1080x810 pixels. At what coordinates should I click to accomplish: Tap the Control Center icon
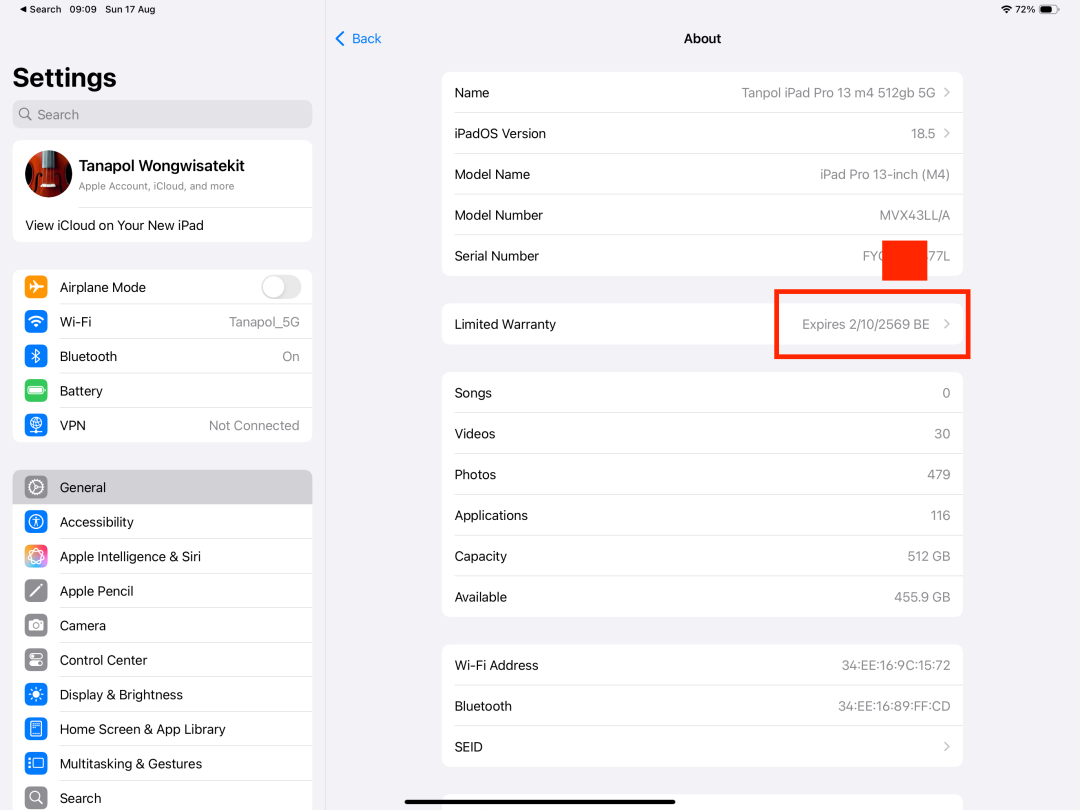point(36,660)
